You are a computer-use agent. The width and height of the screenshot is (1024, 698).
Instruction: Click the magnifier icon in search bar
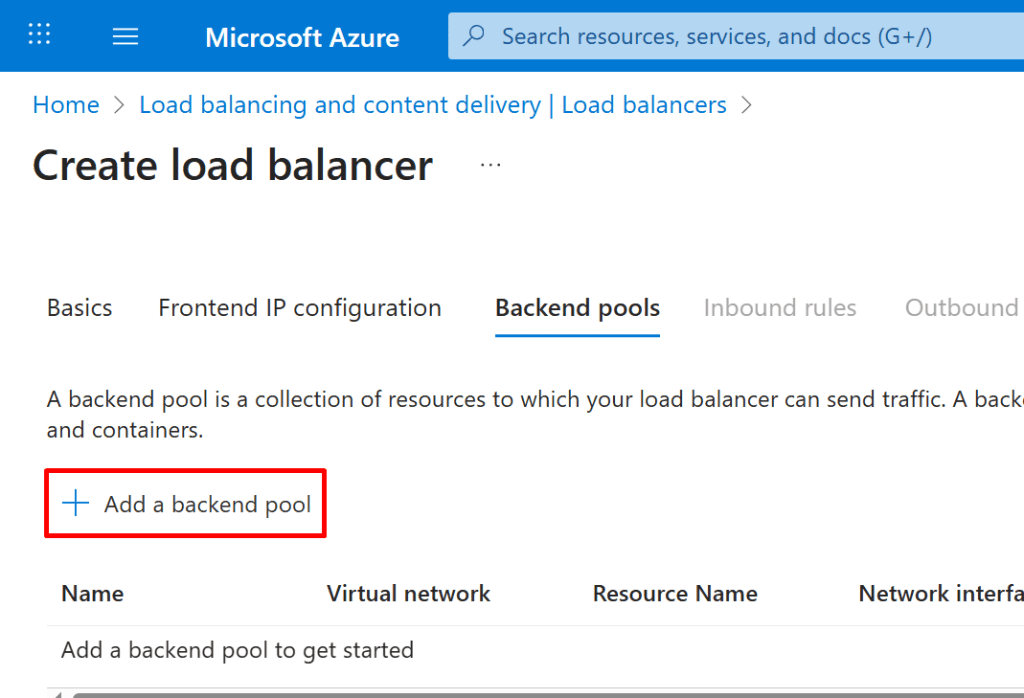click(475, 36)
